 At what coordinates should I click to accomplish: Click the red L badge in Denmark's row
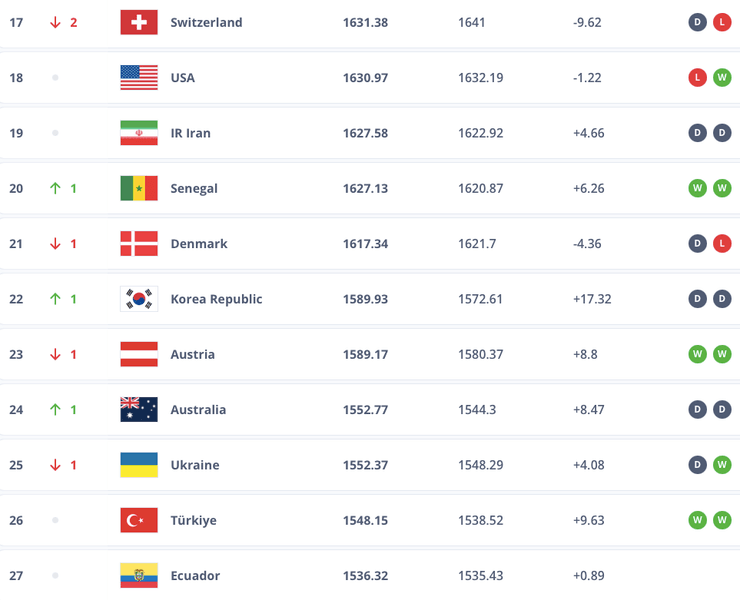[x=722, y=243]
